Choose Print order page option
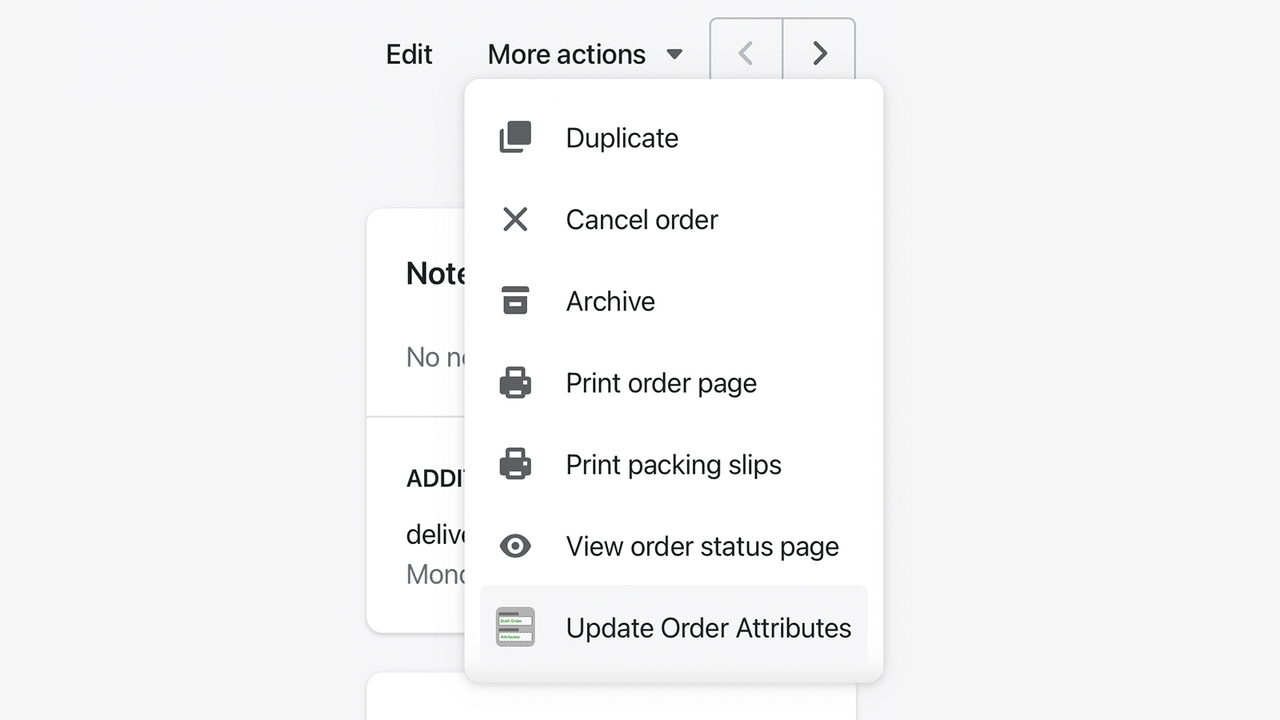 [661, 383]
